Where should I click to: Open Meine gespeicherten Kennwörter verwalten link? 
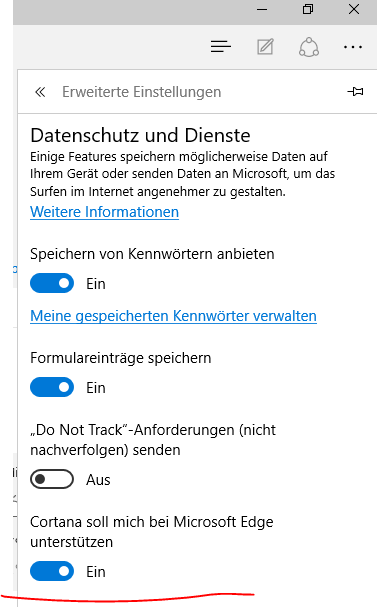pos(173,316)
